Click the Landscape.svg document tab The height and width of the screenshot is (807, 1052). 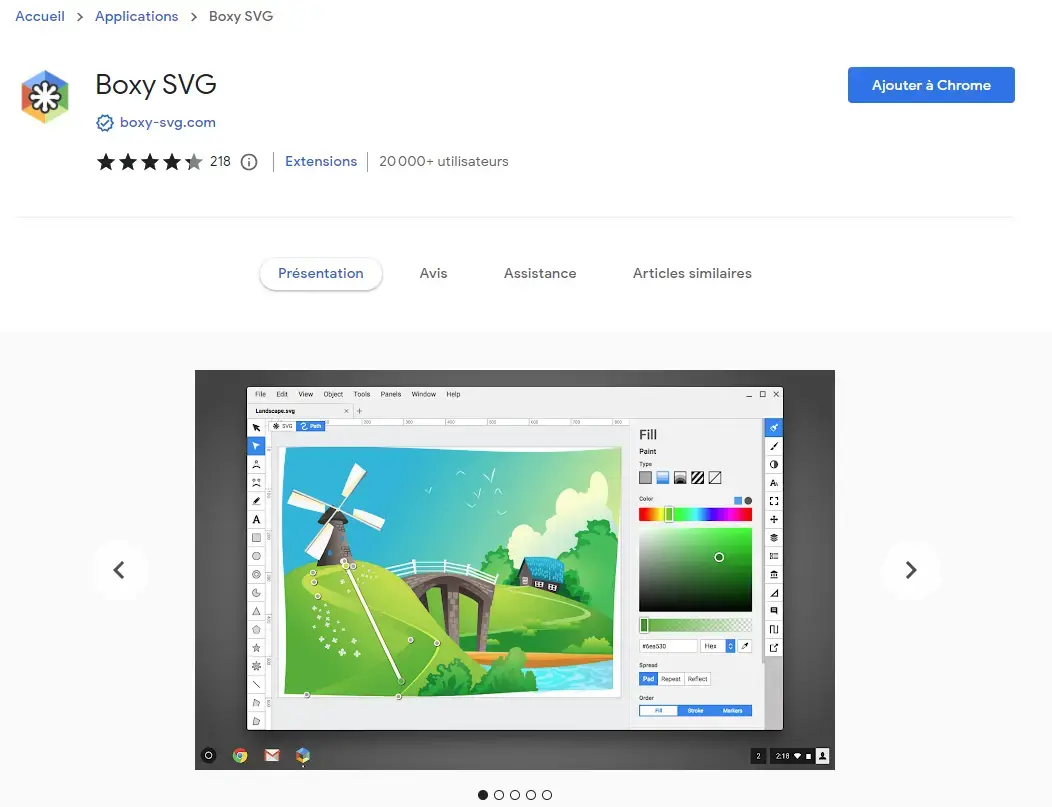click(x=299, y=411)
